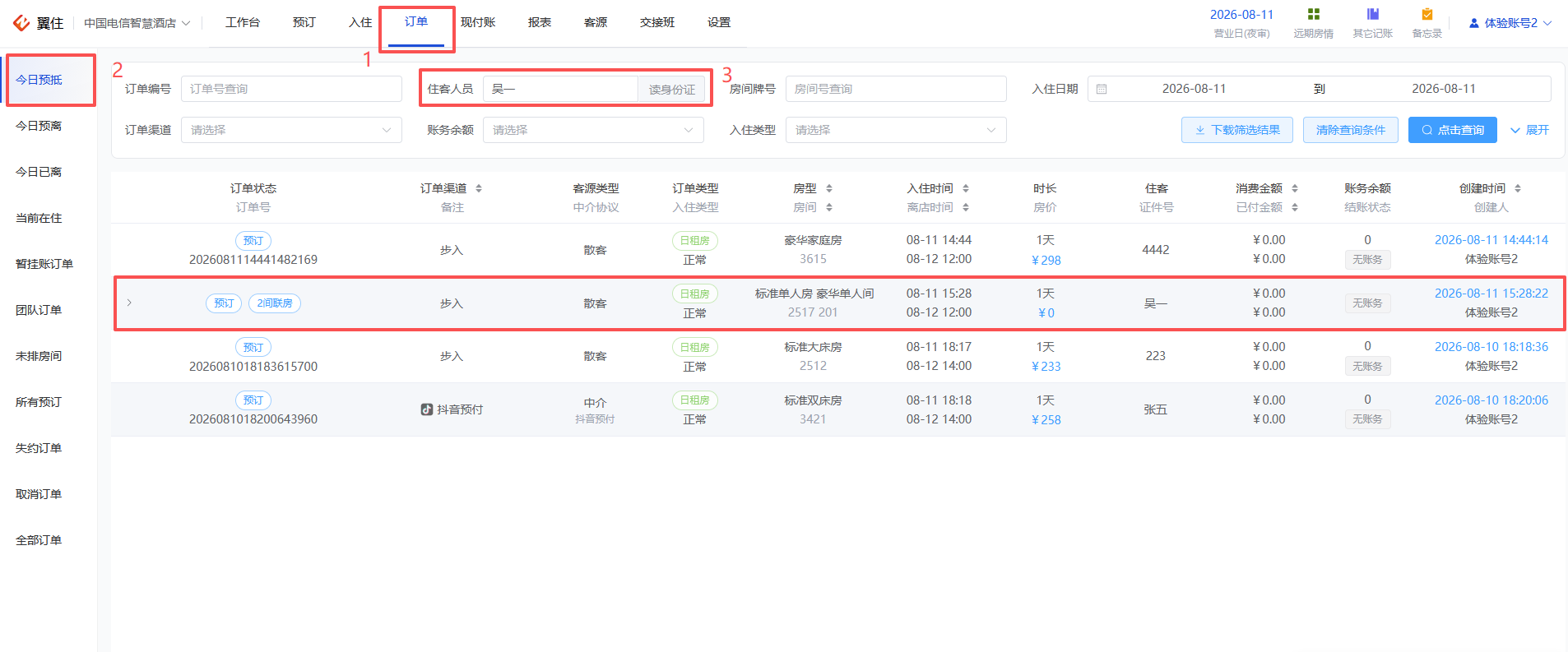Open the 其它记账 icon
This screenshot has width=1568, height=652.
[x=1372, y=14]
